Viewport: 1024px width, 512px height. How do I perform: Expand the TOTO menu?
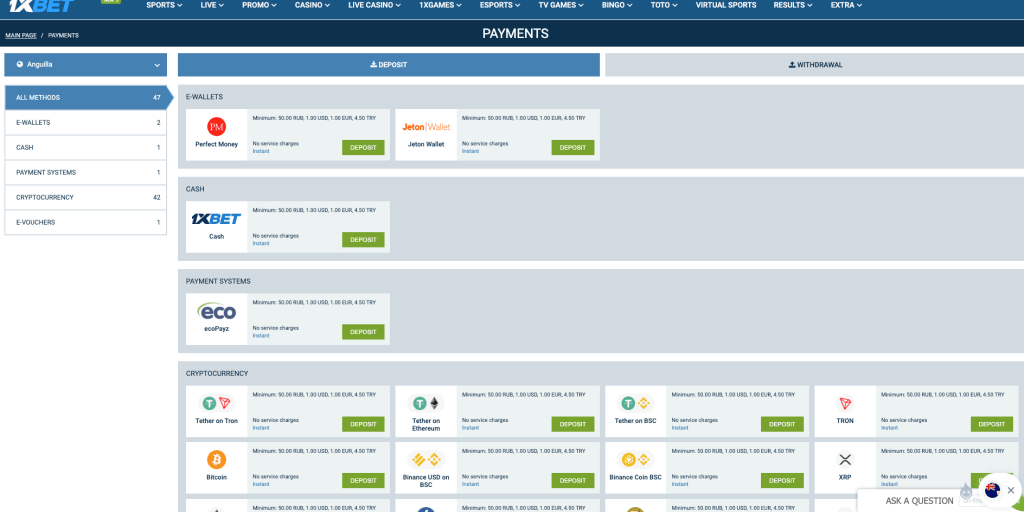pyautogui.click(x=665, y=5)
